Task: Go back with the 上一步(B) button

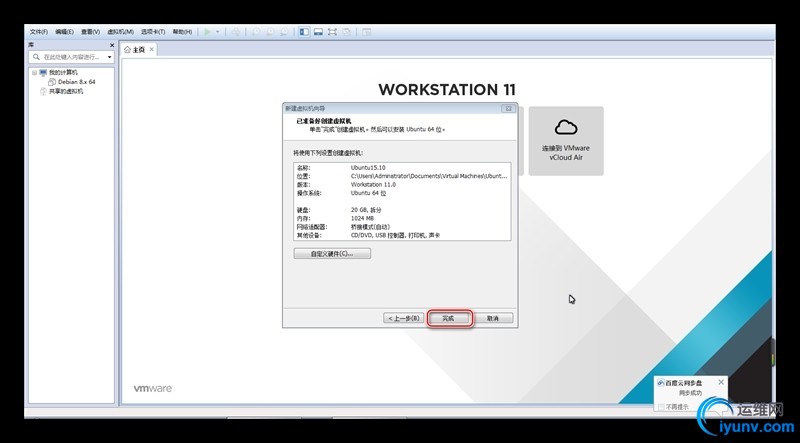Action: 403,318
